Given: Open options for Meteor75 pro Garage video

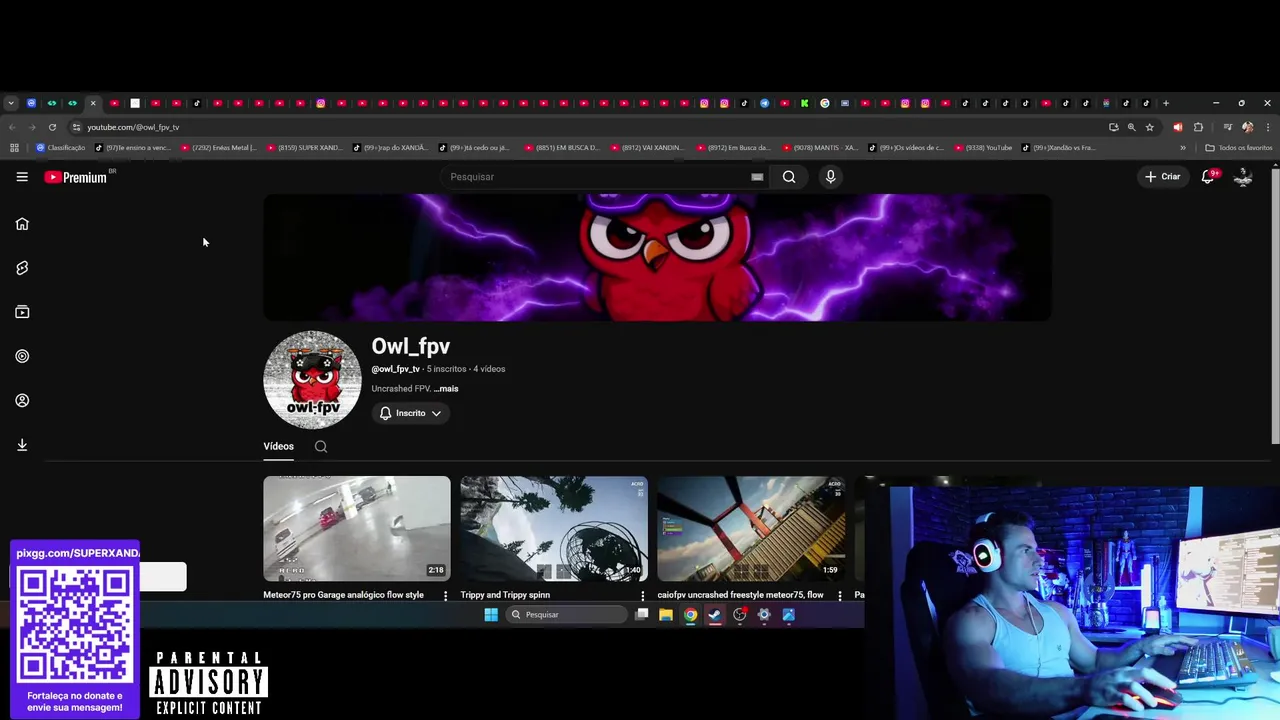Looking at the screenshot, I should (x=445, y=596).
